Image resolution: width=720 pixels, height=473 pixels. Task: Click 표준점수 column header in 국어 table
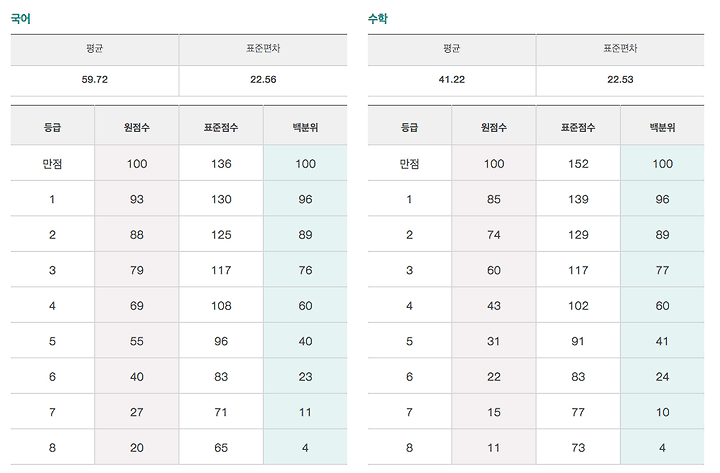221,127
